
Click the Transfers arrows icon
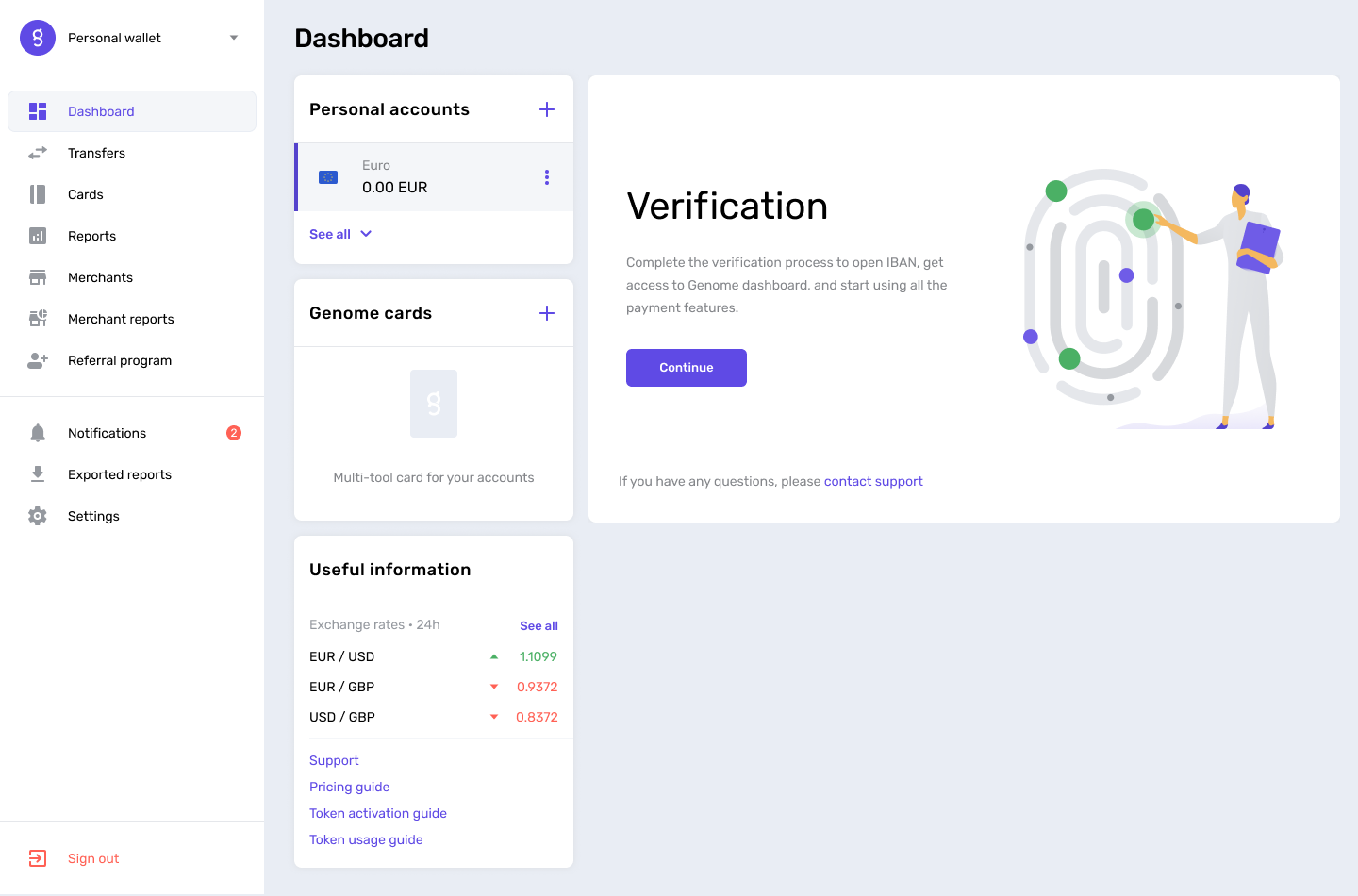[x=38, y=153]
